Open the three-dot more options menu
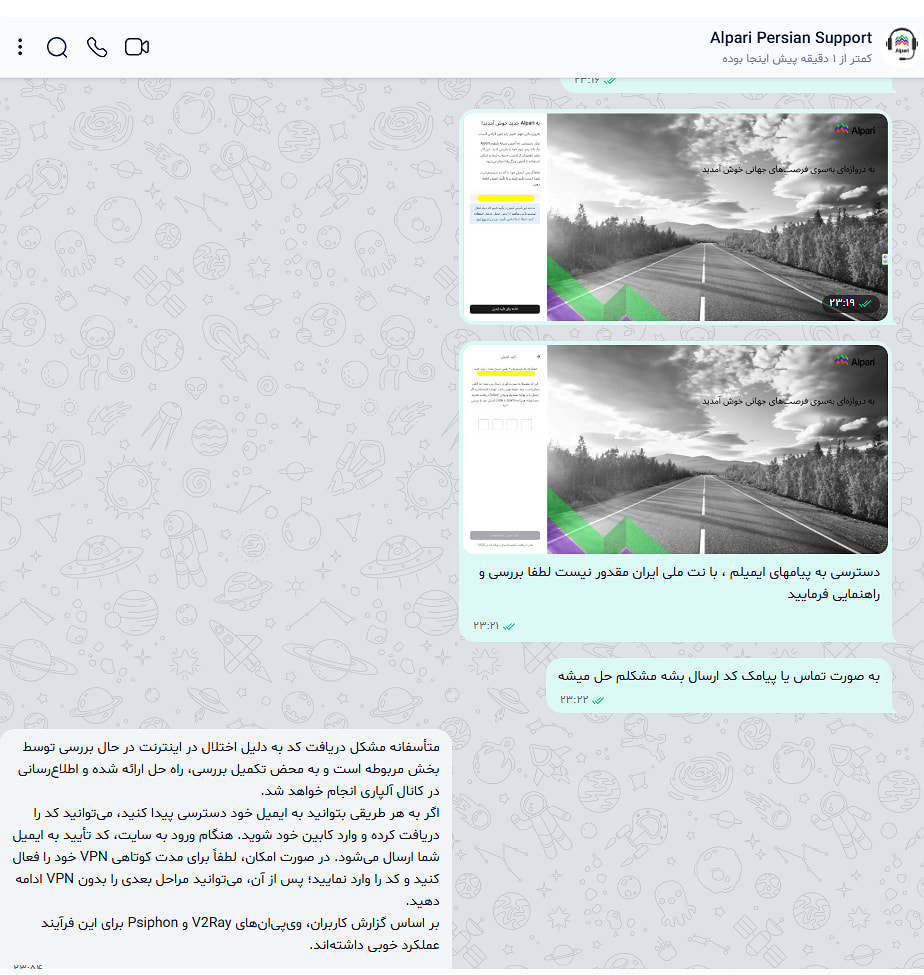Viewport: 924px width, 975px height. tap(21, 47)
